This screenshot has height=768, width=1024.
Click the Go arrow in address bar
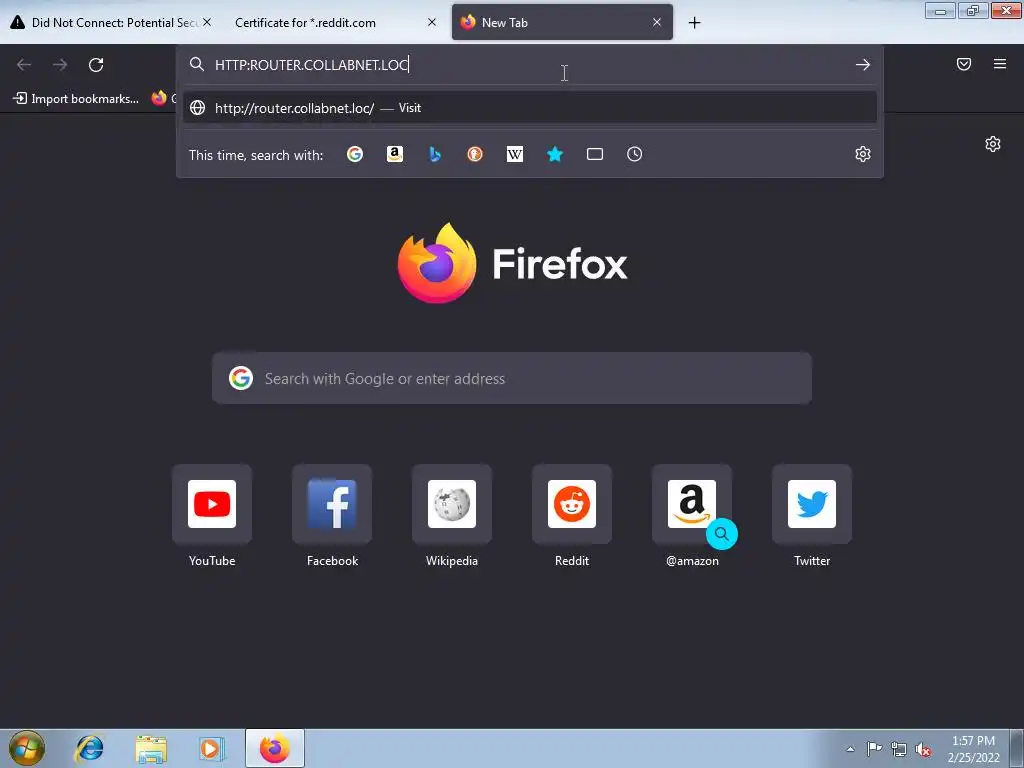click(x=863, y=65)
